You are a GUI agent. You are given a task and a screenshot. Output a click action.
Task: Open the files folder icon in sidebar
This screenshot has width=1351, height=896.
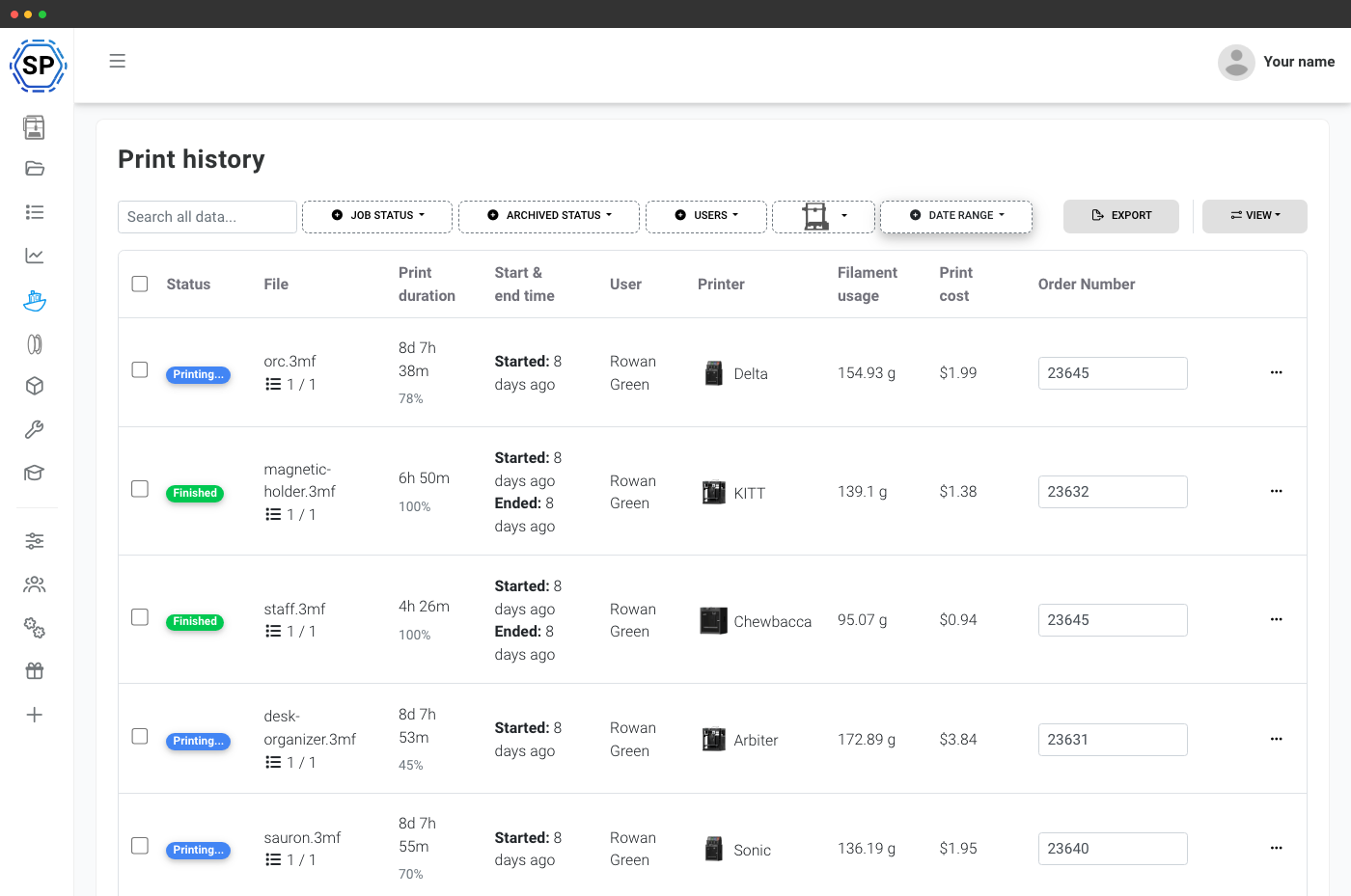pyautogui.click(x=35, y=169)
